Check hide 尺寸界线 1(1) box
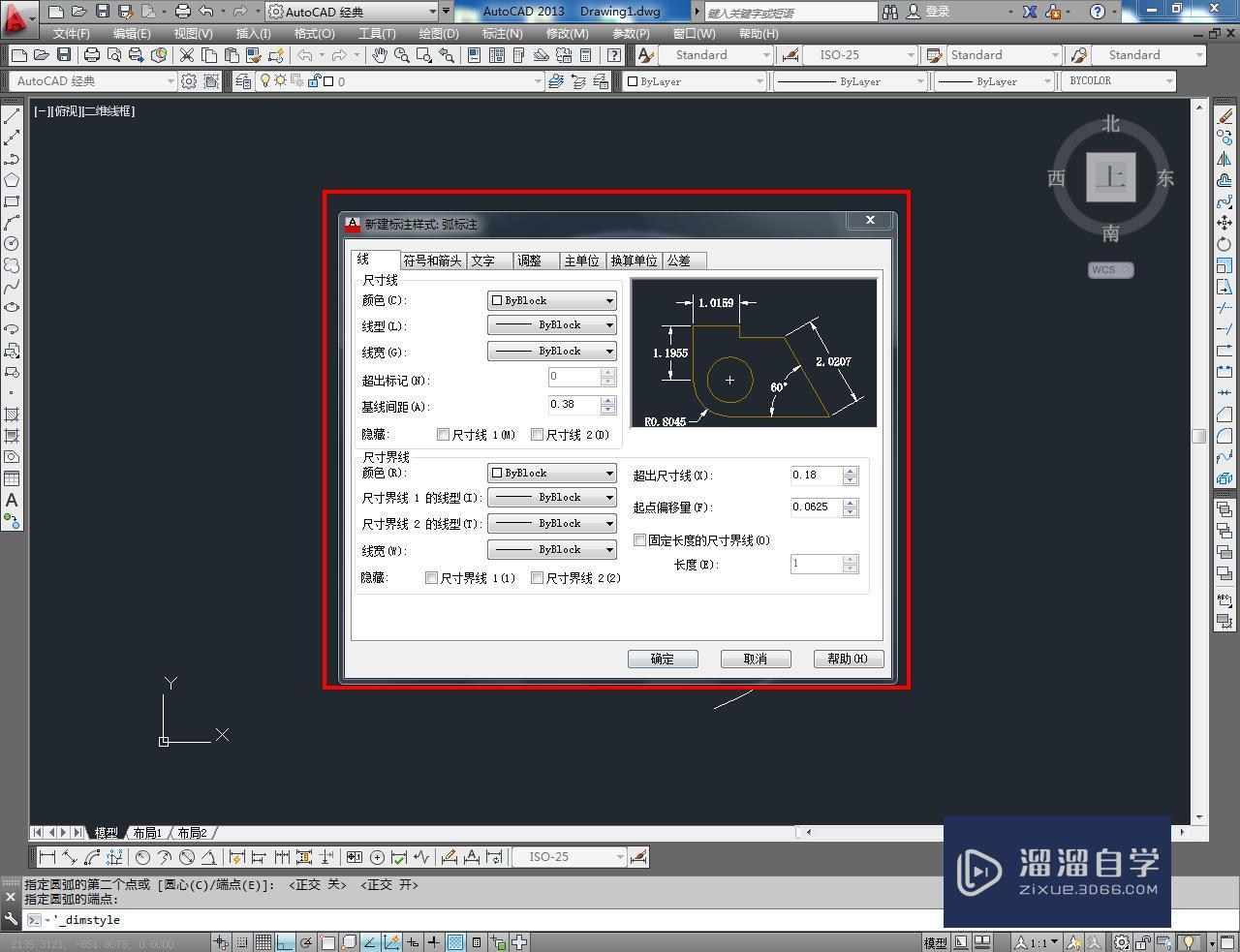This screenshot has width=1240, height=952. pos(431,578)
